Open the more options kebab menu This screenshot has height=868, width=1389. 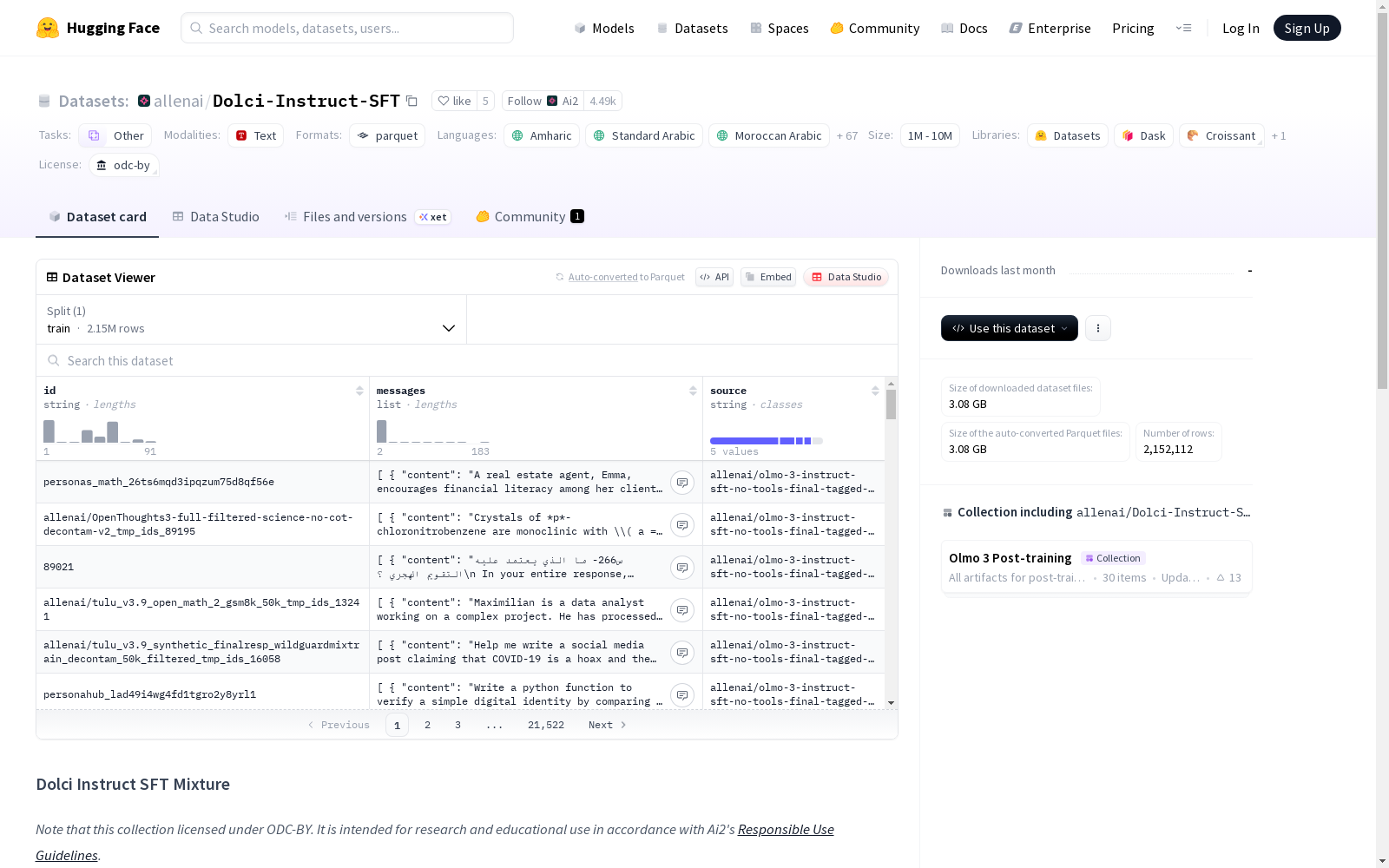point(1098,328)
